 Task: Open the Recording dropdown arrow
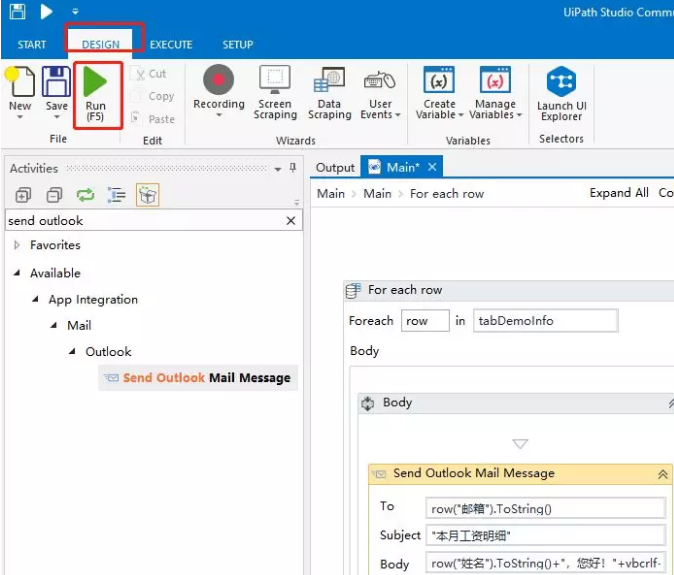click(219, 116)
